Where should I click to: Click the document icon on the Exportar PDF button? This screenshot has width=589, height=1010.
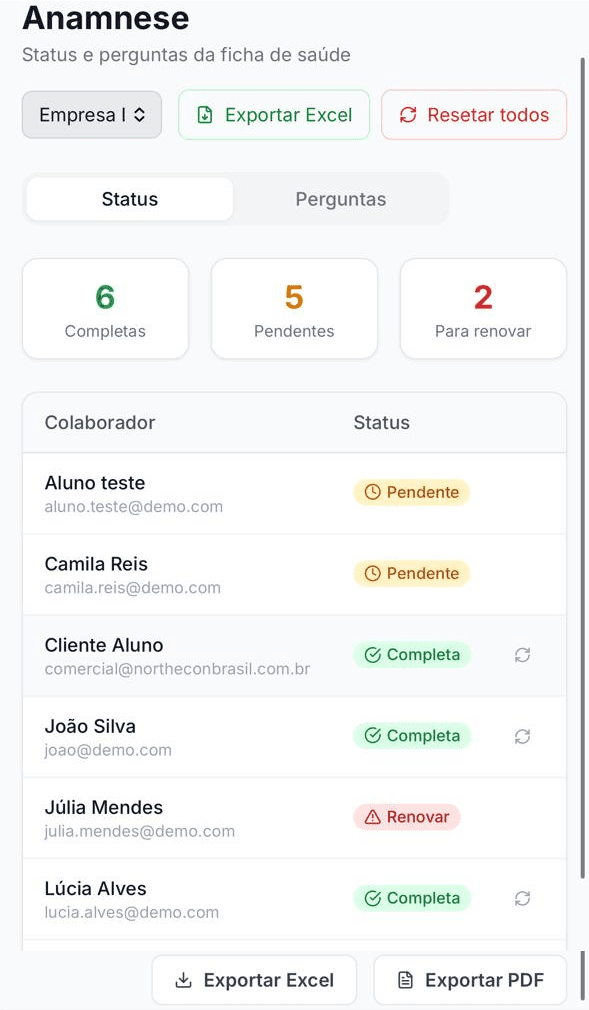click(x=405, y=980)
